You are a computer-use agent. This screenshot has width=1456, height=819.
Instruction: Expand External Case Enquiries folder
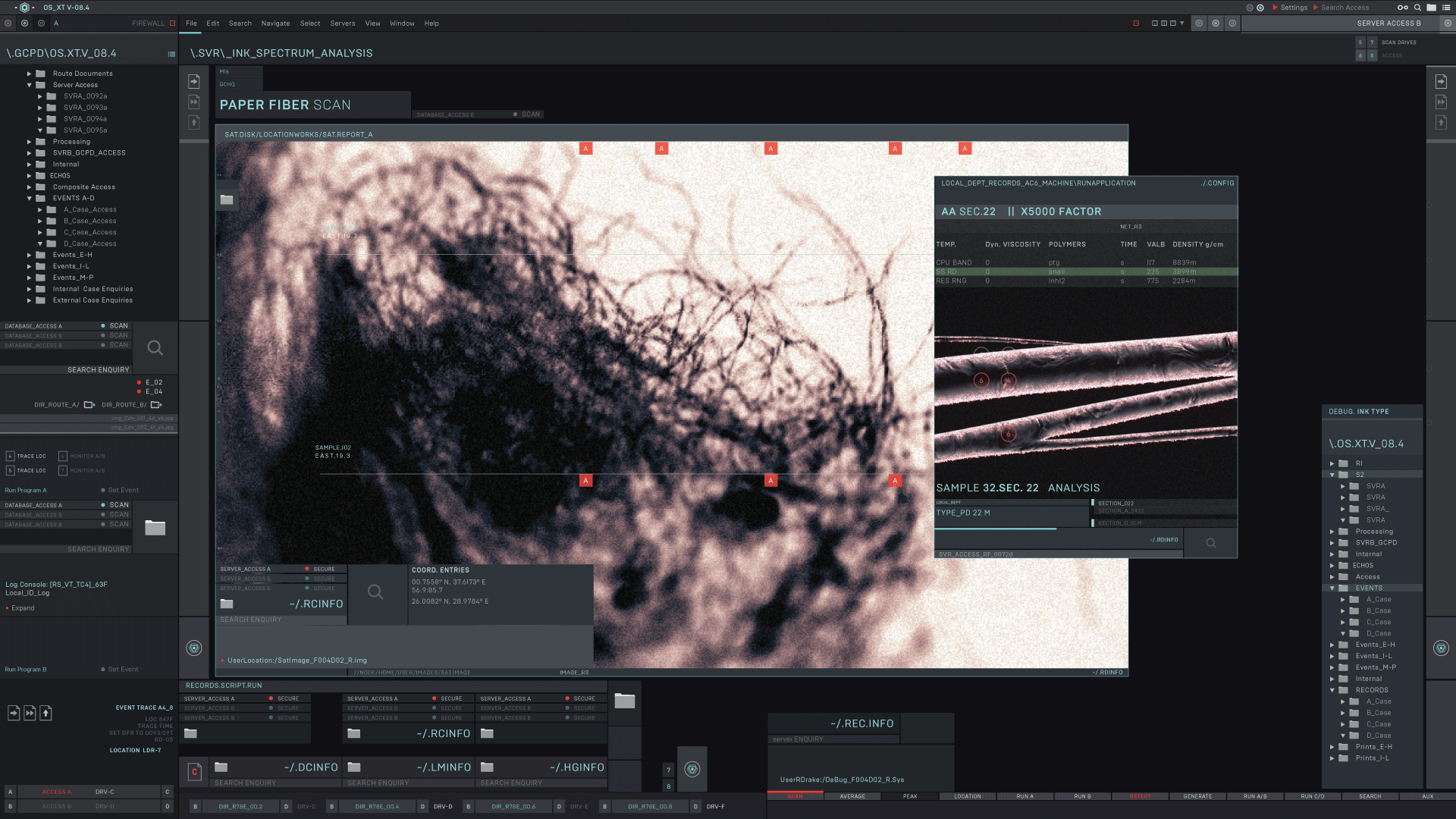30,301
